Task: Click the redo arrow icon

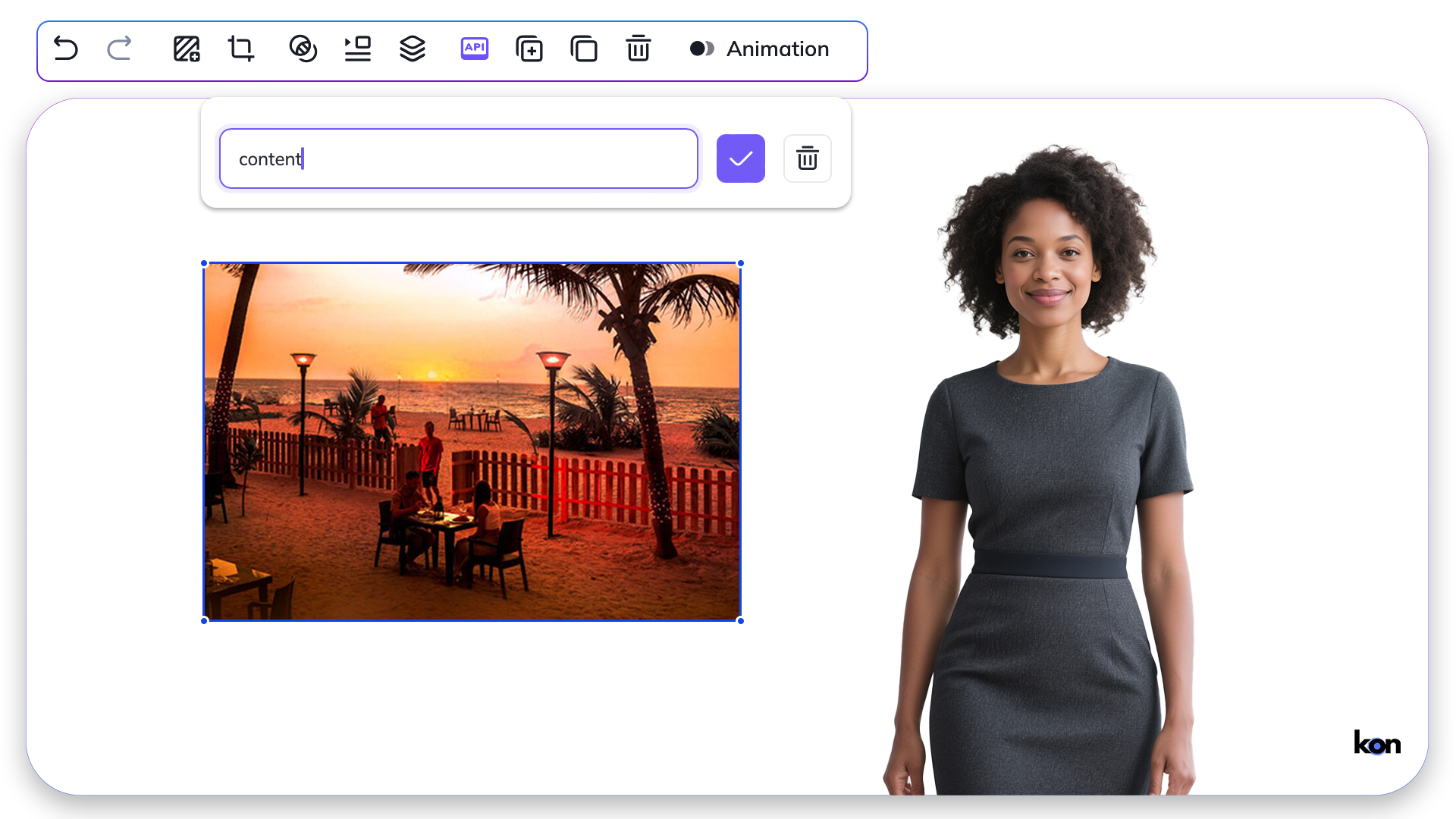Action: (x=119, y=49)
